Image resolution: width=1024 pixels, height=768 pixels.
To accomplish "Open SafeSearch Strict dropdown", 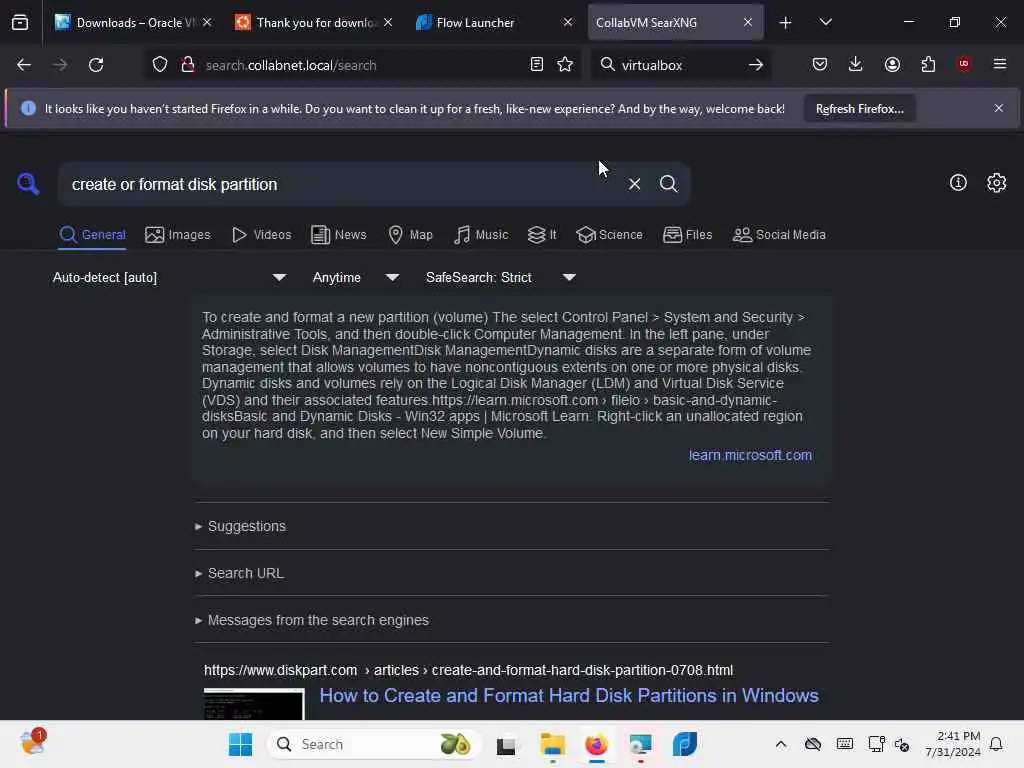I will click(501, 278).
